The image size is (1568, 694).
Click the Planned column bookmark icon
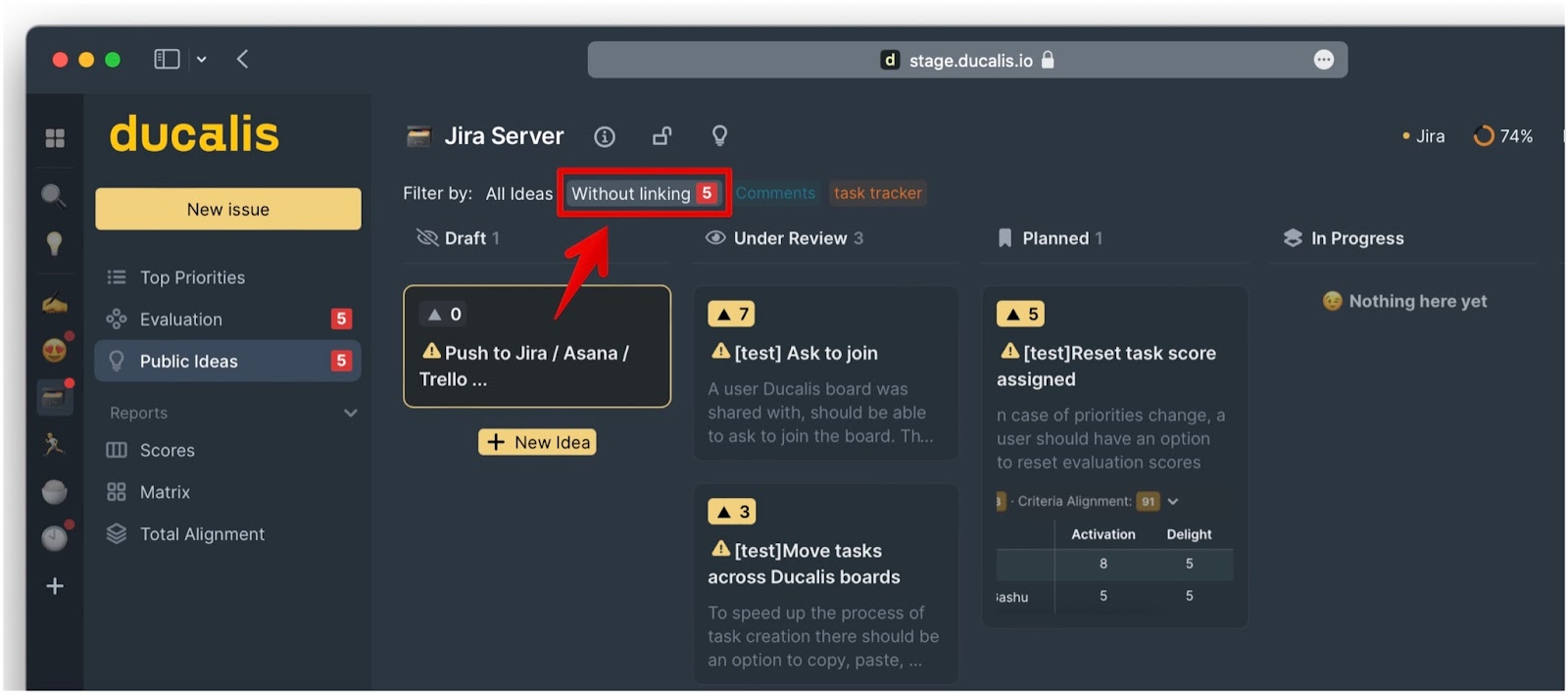pos(1004,238)
